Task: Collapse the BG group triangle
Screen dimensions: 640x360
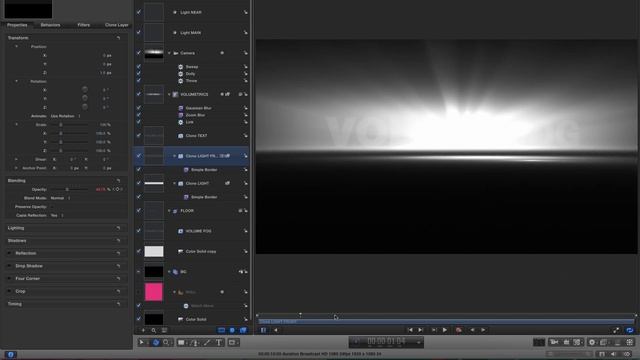Action: [169, 272]
